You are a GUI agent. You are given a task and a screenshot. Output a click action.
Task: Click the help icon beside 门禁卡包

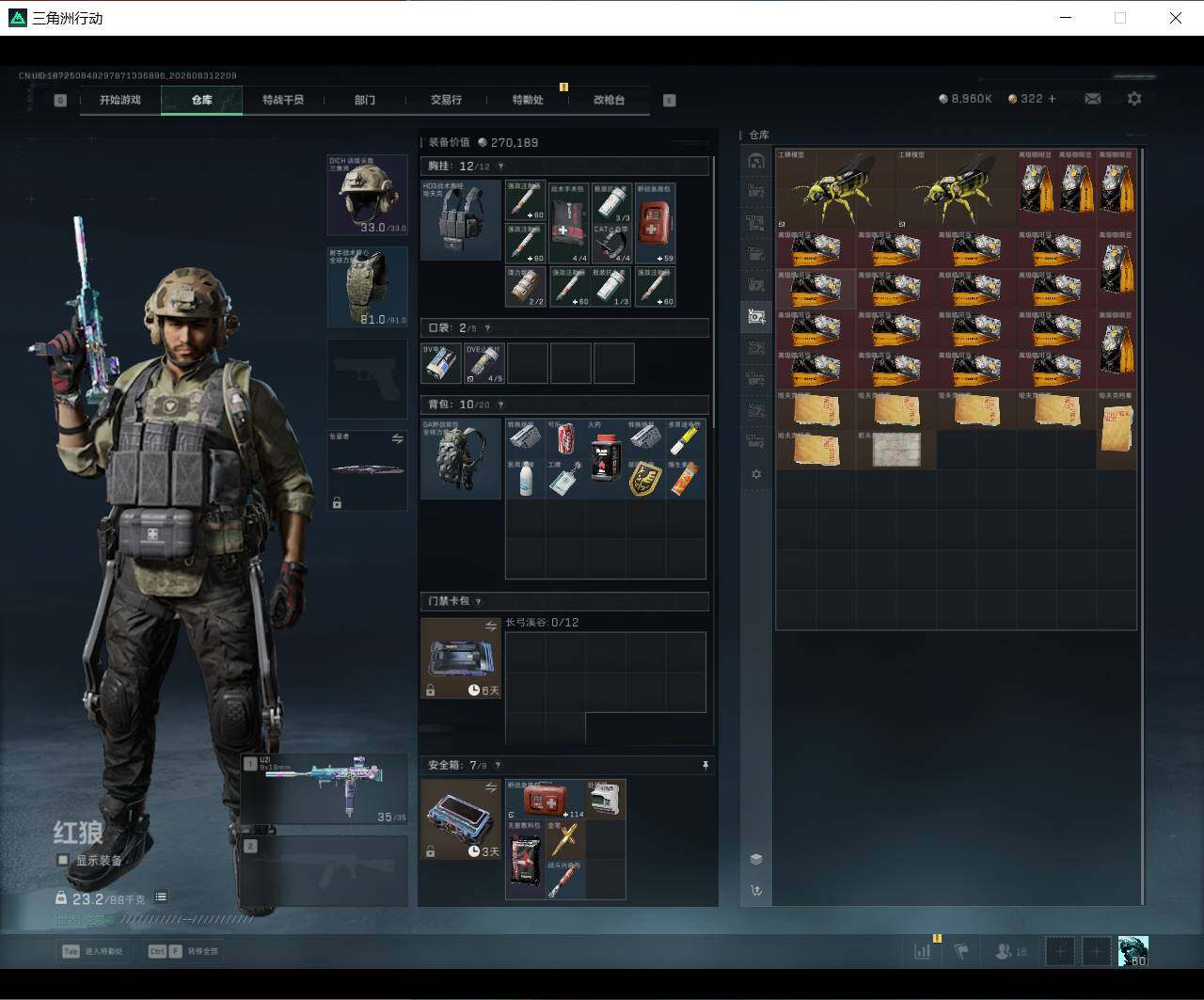point(479,601)
